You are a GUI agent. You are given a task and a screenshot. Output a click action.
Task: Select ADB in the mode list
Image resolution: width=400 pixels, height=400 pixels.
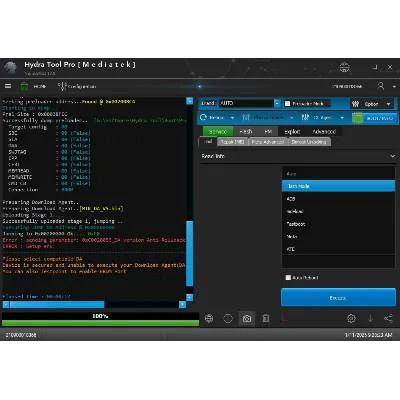coord(338,199)
